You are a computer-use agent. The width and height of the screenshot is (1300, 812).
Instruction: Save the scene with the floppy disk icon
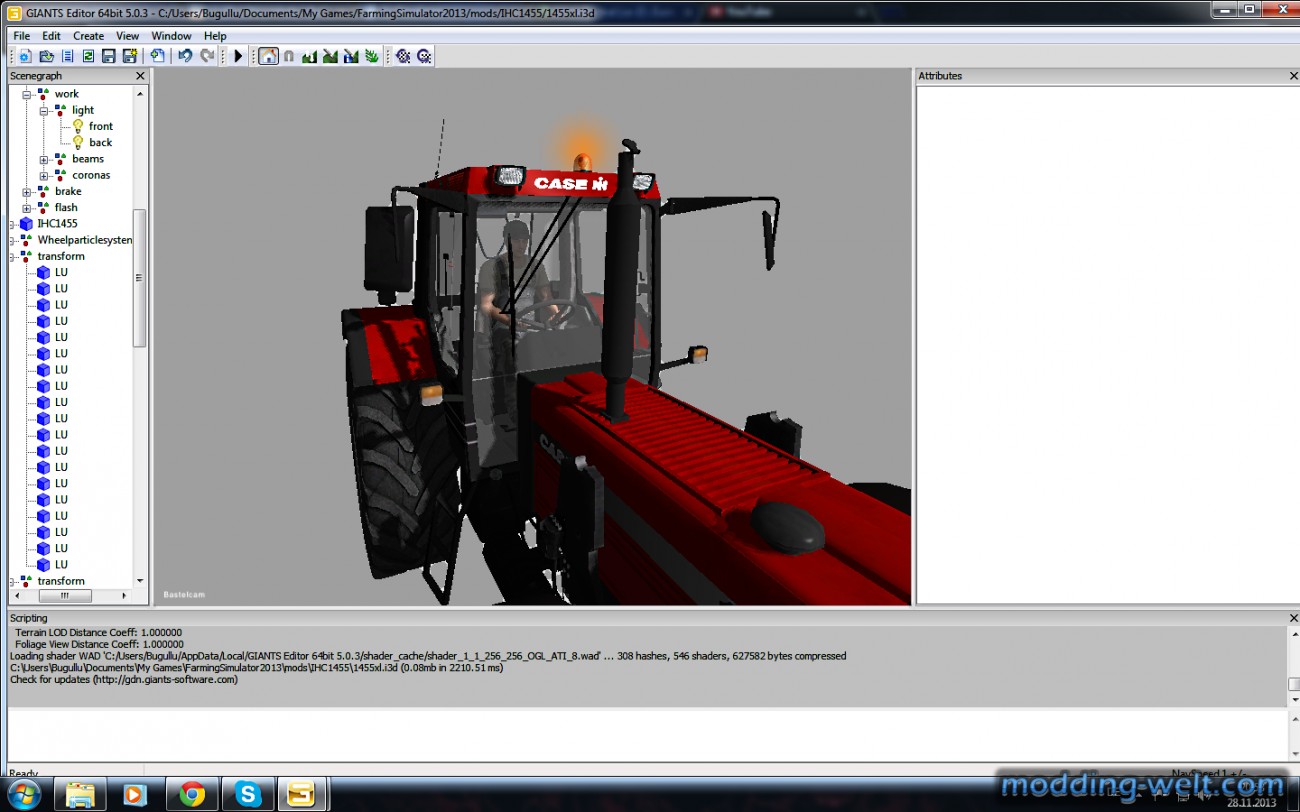point(108,56)
